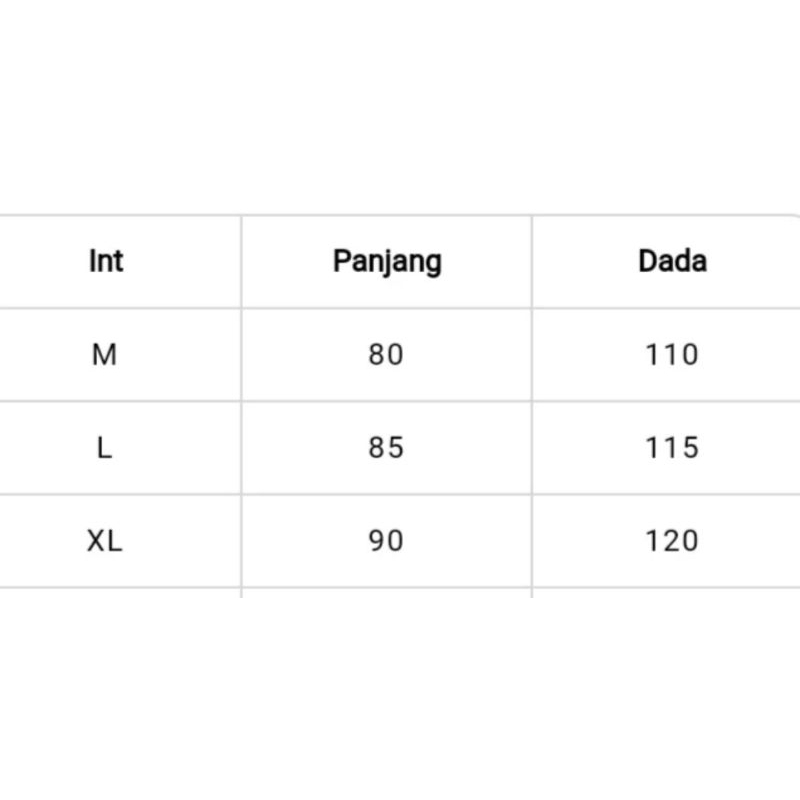800x800 pixels.
Task: Click the border line between 80 and 85
Action: pos(386,401)
